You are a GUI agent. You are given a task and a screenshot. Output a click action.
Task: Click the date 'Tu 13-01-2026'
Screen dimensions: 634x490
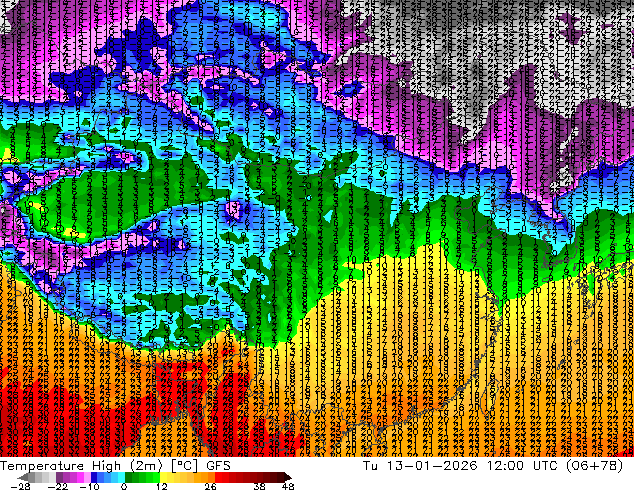coord(420,466)
